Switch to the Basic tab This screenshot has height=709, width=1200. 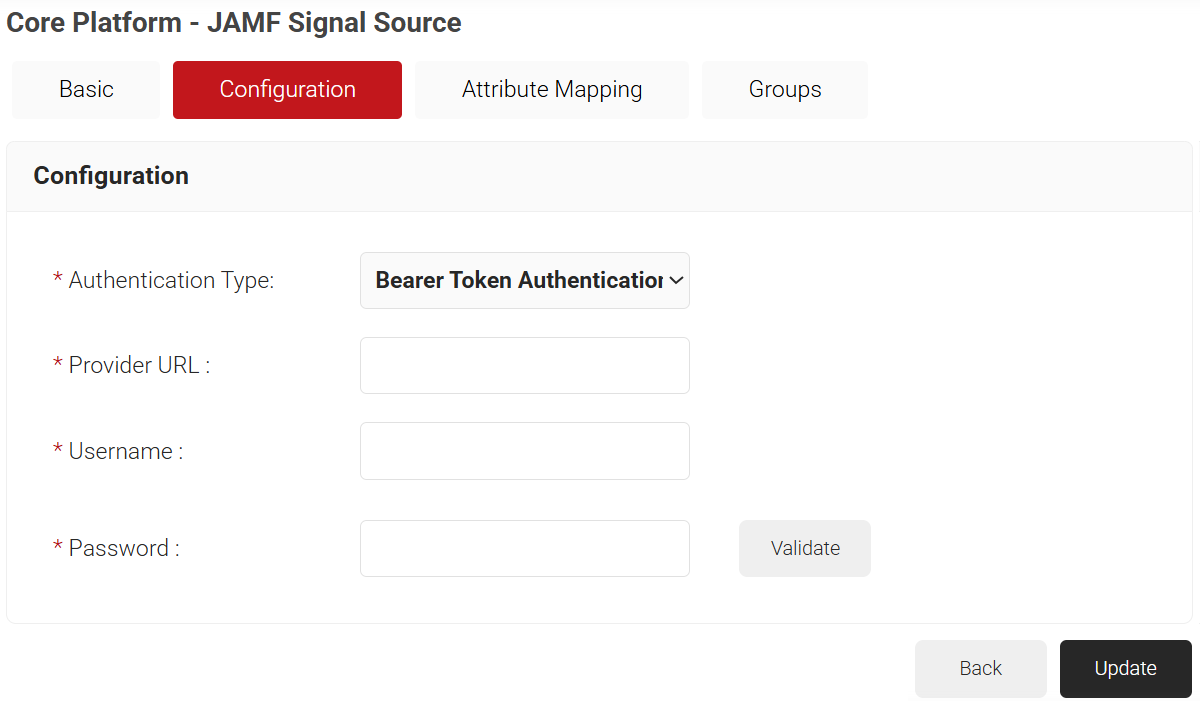86,90
